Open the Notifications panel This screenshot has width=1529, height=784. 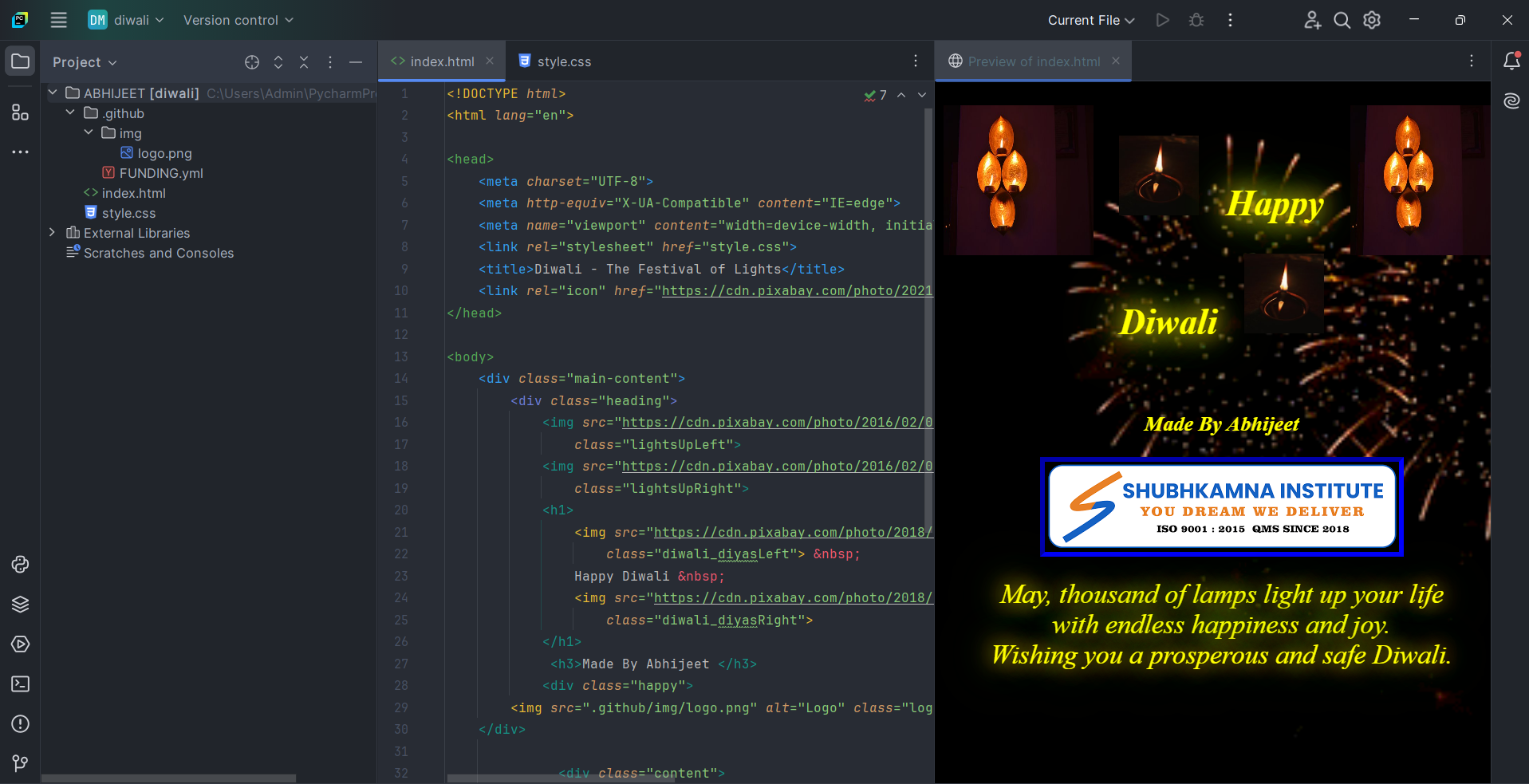coord(1511,61)
